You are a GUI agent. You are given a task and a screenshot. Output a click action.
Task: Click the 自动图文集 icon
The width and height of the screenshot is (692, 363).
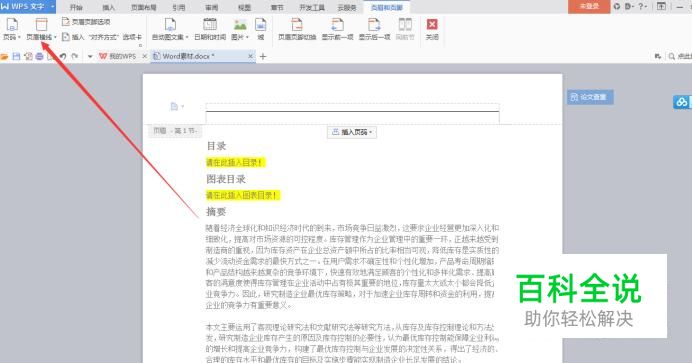(170, 25)
